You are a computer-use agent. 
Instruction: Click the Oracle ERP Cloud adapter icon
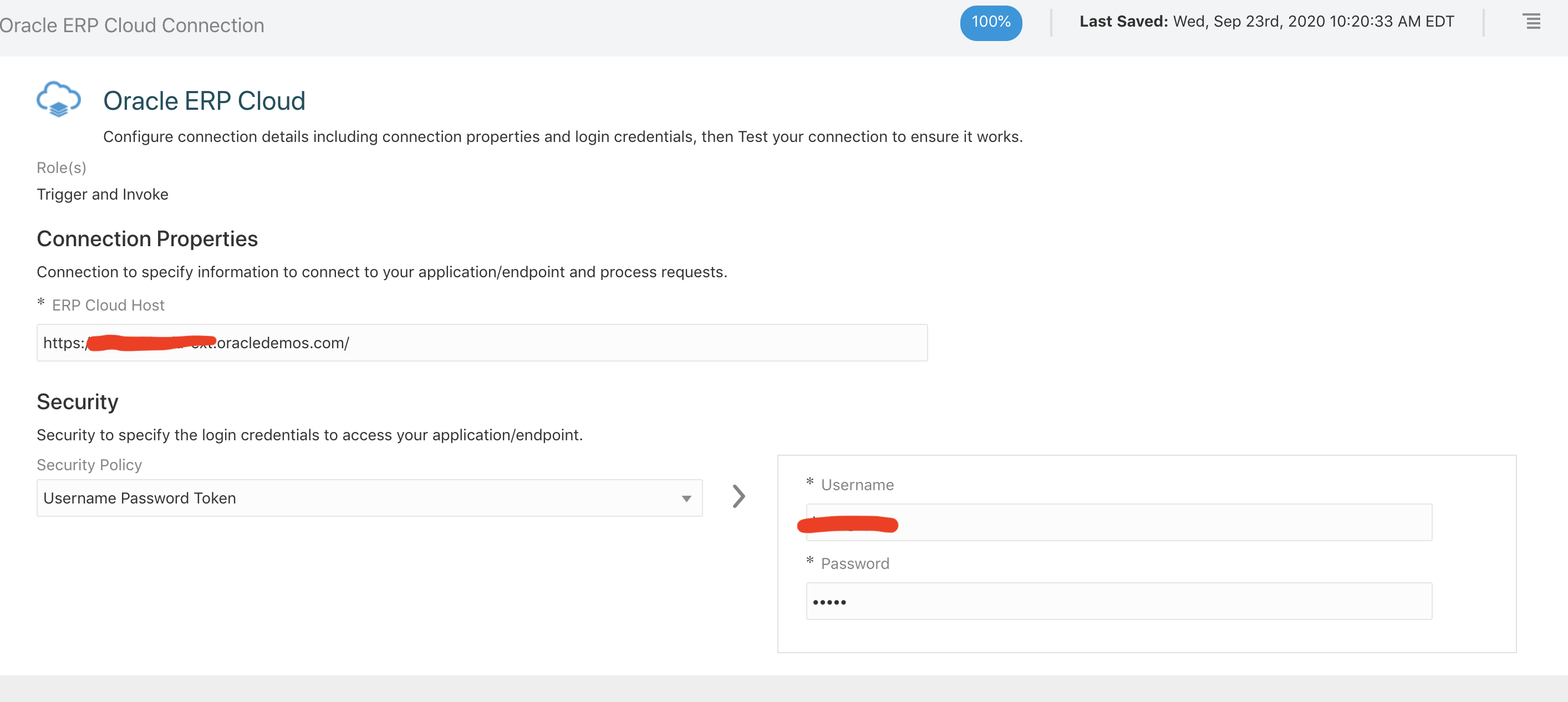click(58, 99)
